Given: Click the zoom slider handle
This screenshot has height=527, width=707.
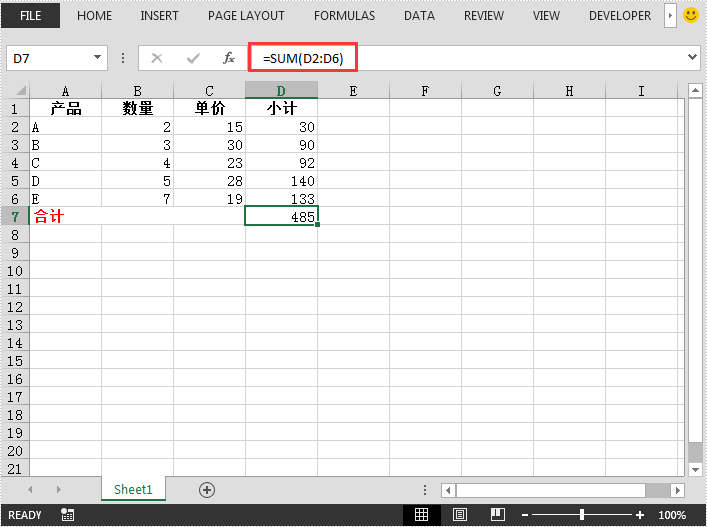Looking at the screenshot, I should point(582,514).
